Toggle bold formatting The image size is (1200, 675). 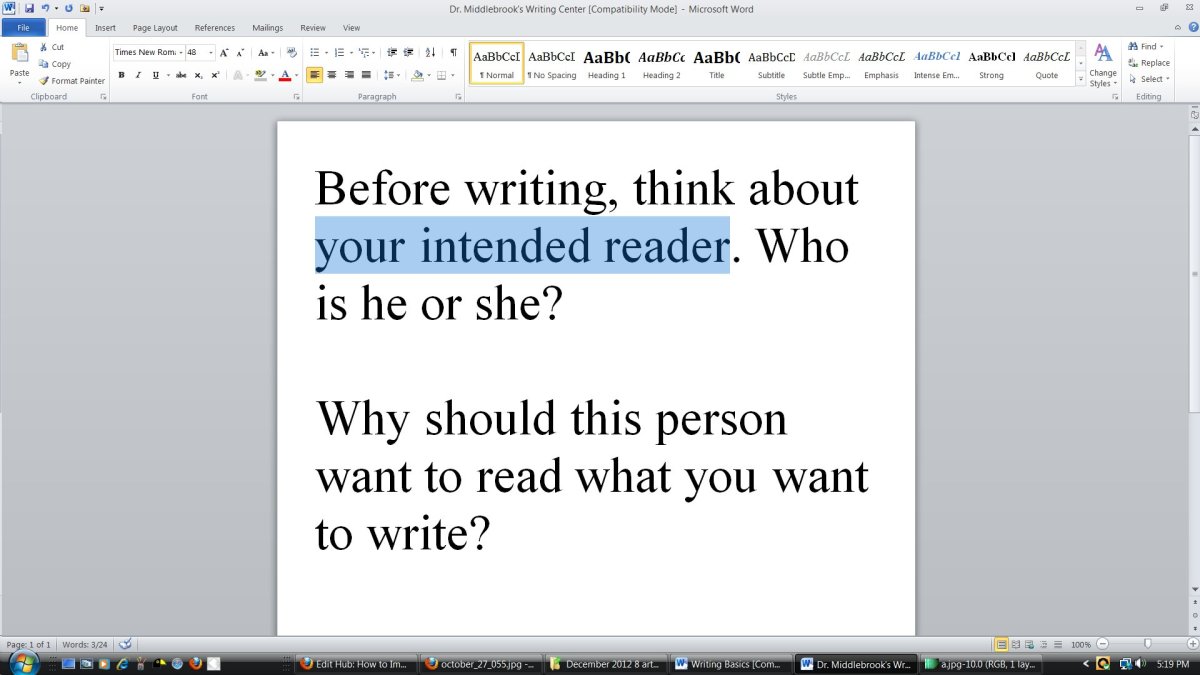point(121,75)
